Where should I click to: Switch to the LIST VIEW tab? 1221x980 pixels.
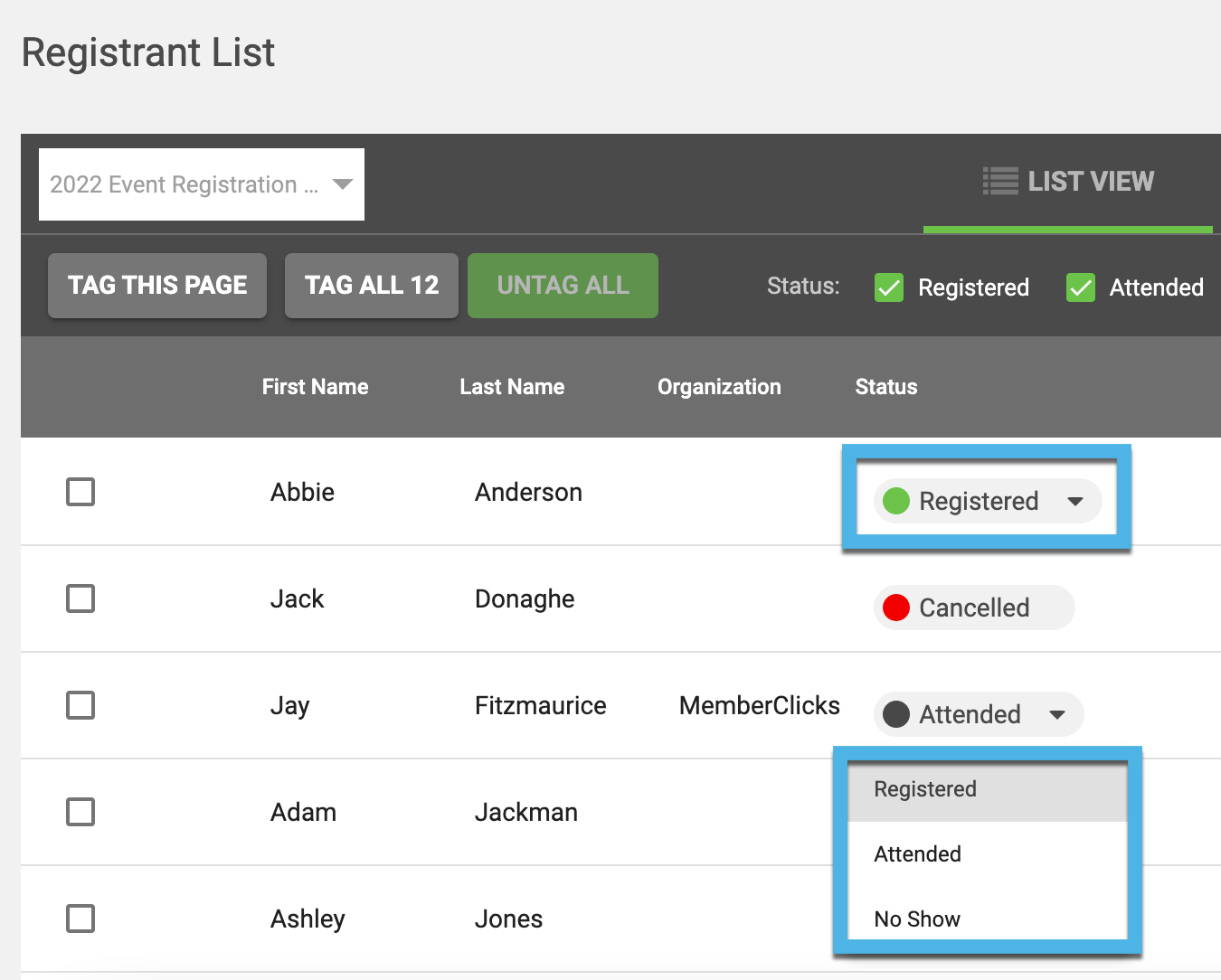pos(1067,183)
